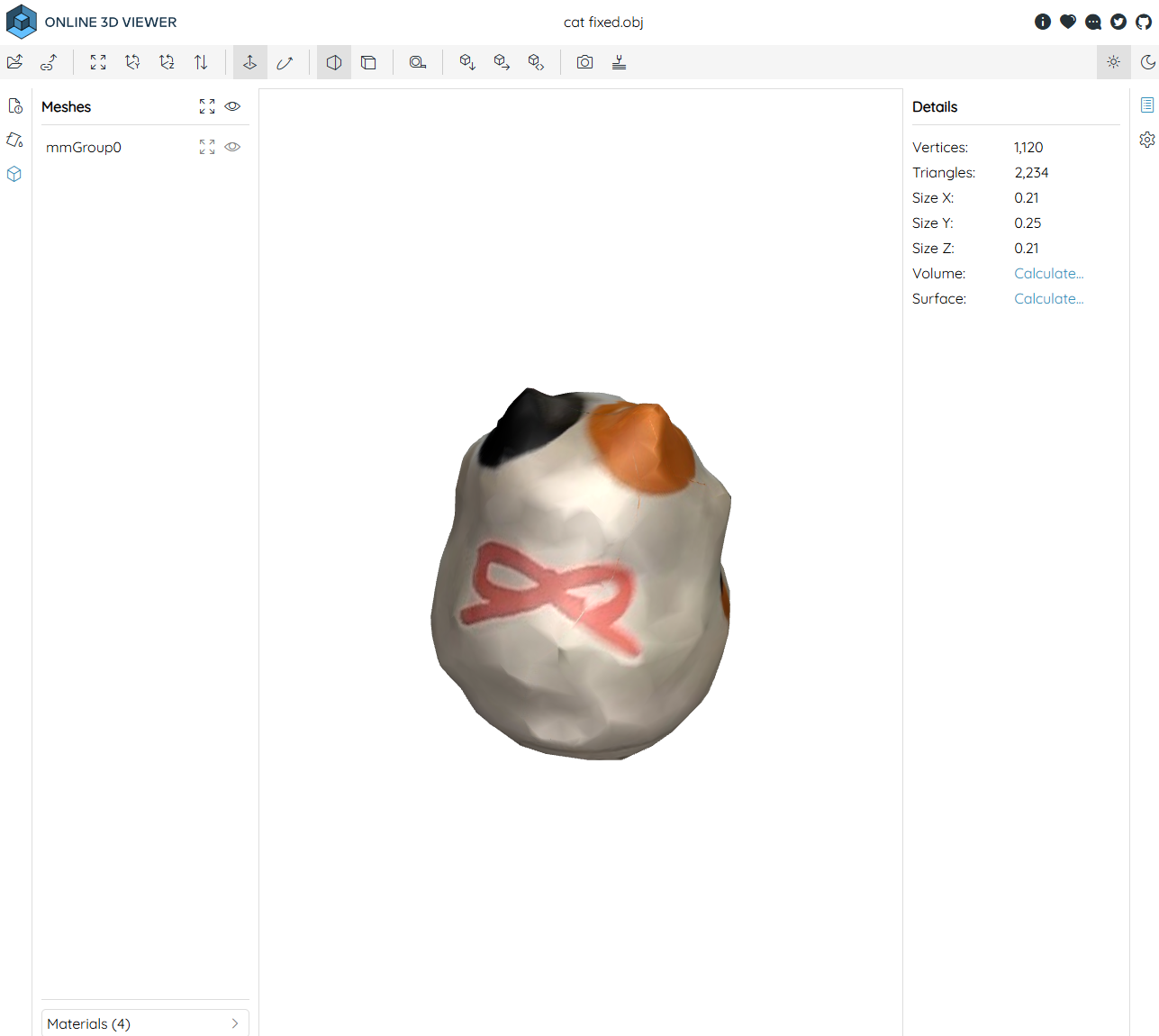1159x1036 pixels.
Task: Calculate the model's Surface area
Action: click(x=1048, y=298)
